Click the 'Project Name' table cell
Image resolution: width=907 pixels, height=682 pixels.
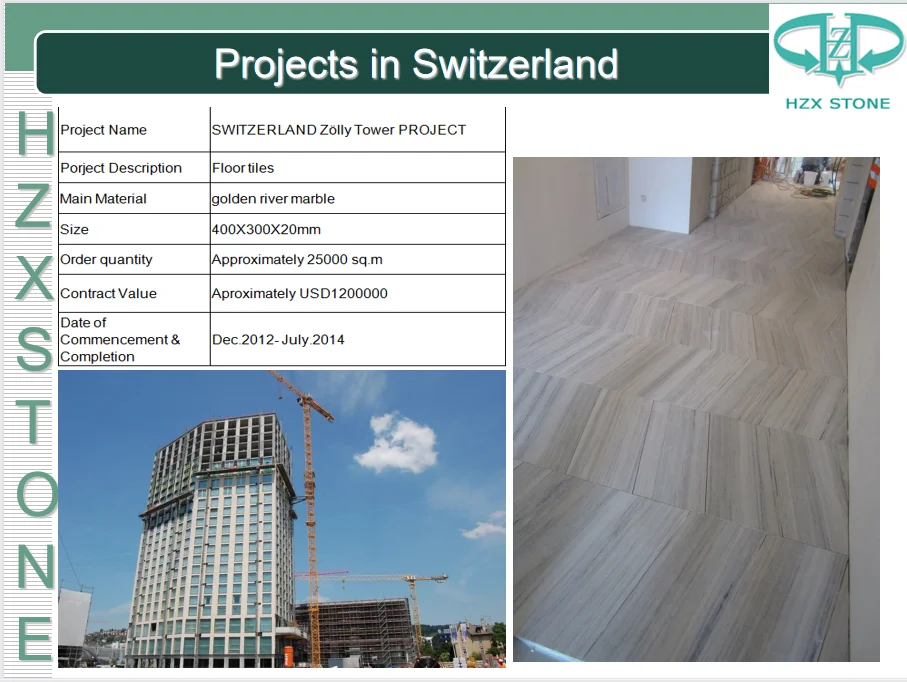pos(134,130)
